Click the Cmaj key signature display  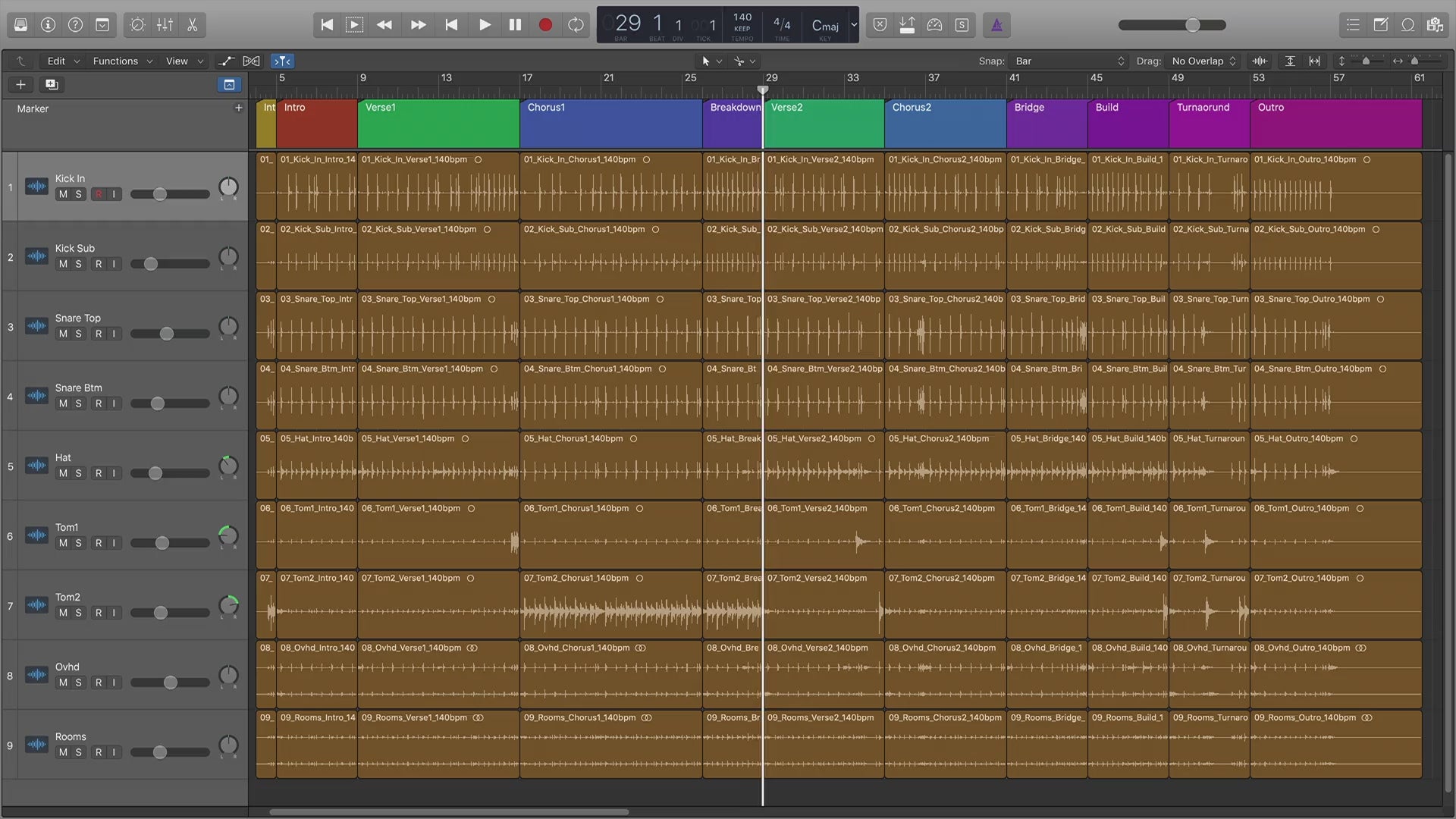825,26
